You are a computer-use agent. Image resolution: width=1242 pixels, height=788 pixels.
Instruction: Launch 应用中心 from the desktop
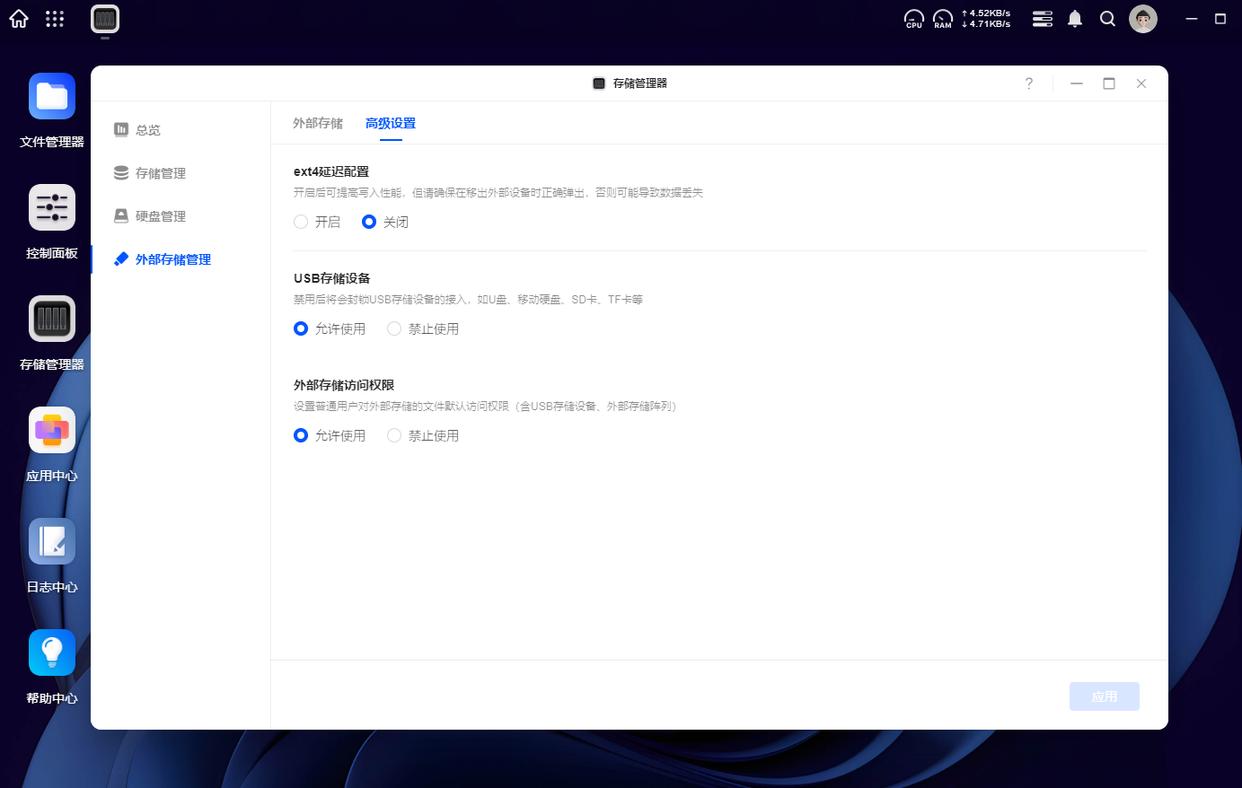click(x=52, y=431)
